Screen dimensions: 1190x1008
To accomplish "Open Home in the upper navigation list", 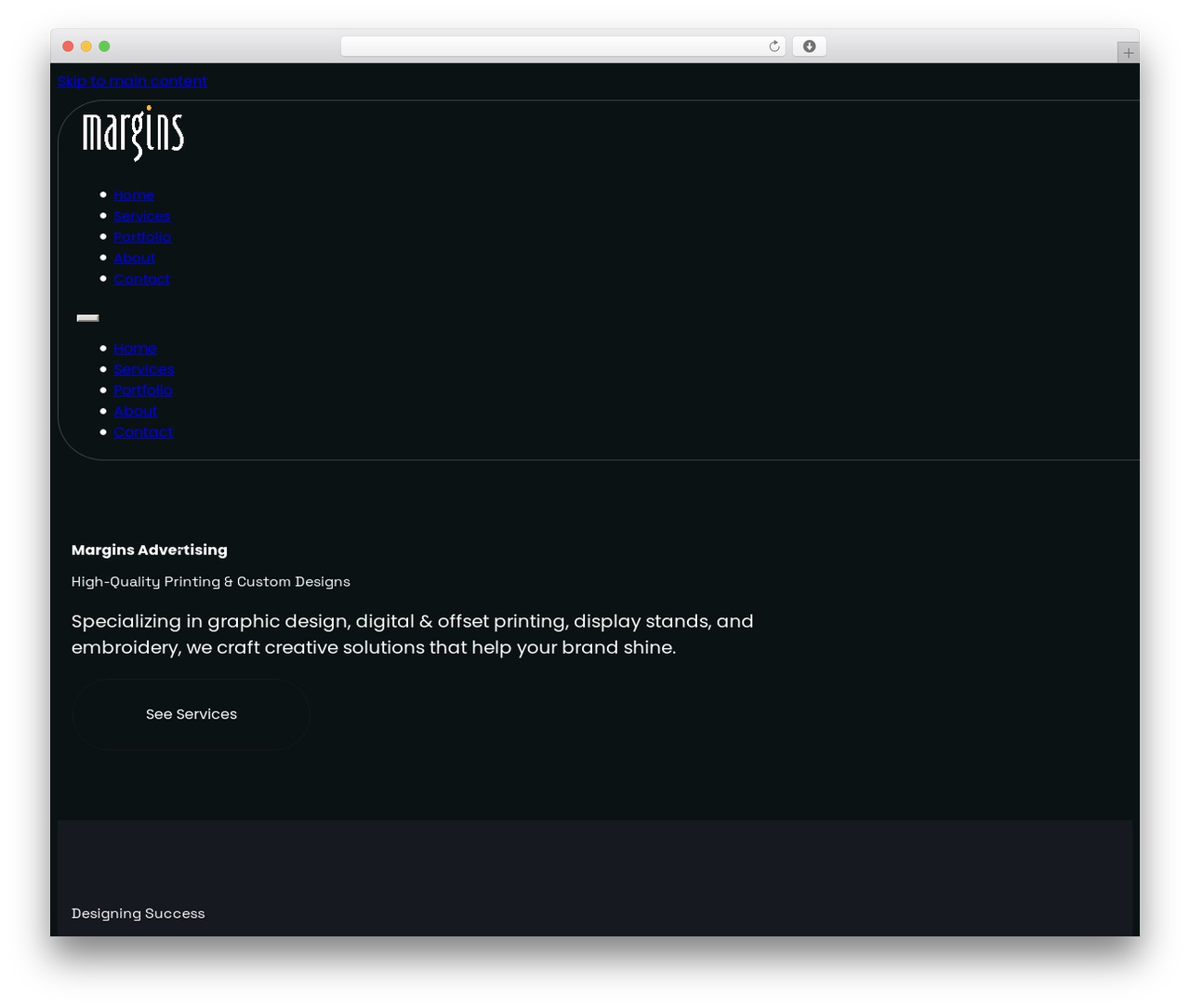I will point(134,195).
